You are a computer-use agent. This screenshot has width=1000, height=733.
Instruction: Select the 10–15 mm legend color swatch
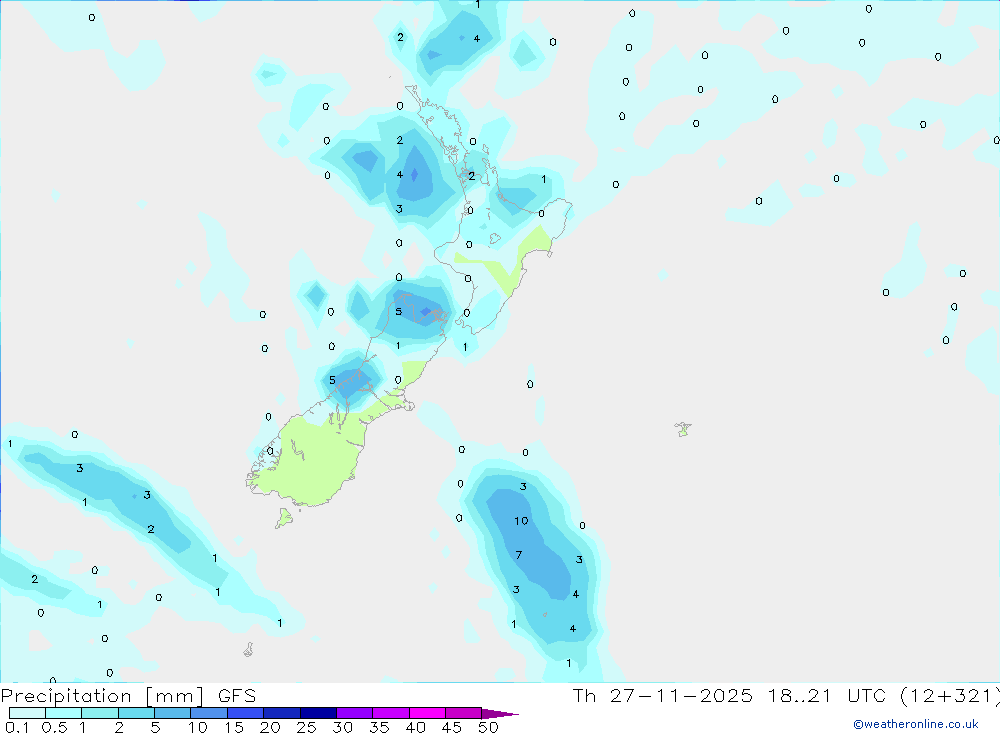[209, 713]
